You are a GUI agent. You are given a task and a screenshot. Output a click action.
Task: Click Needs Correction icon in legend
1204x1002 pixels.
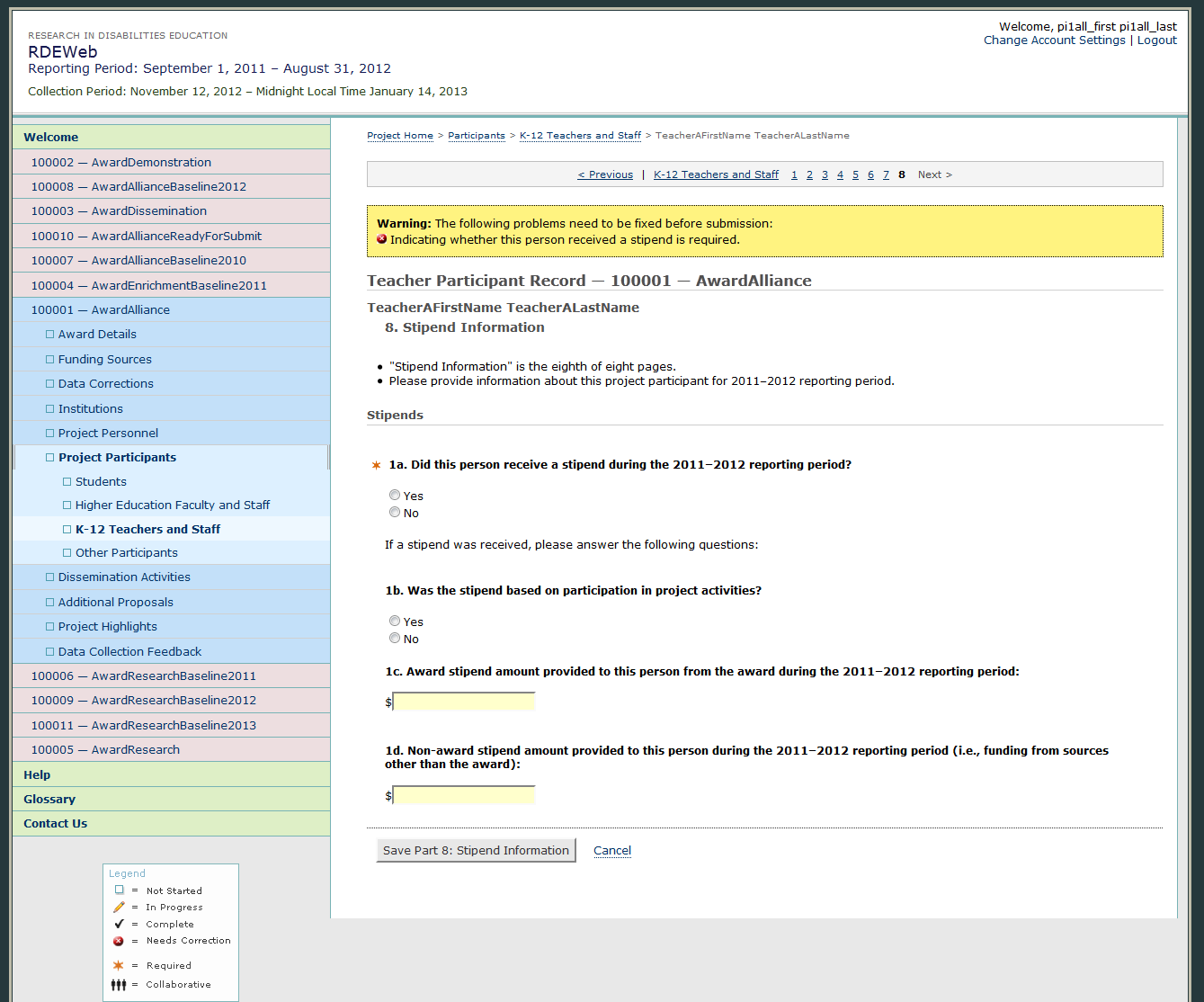tap(119, 941)
